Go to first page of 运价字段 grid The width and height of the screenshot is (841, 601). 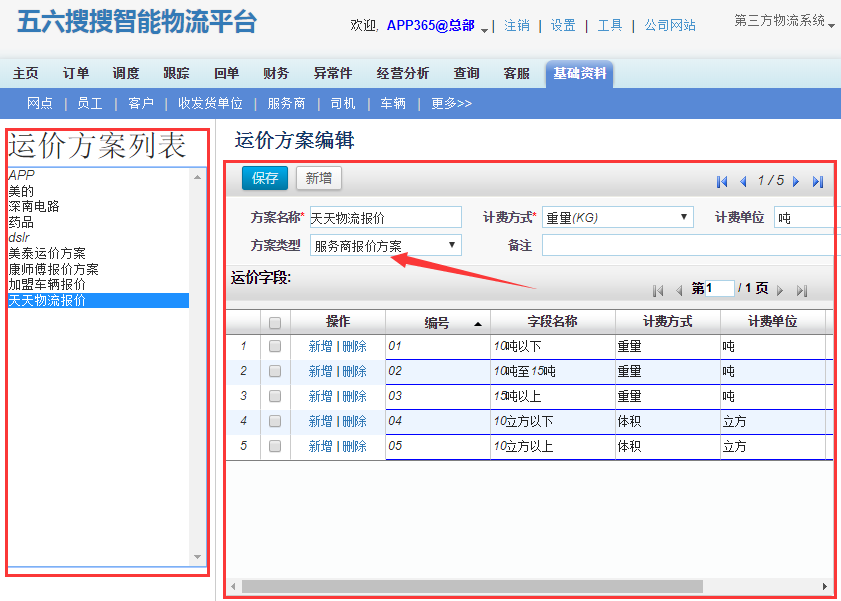(658, 290)
